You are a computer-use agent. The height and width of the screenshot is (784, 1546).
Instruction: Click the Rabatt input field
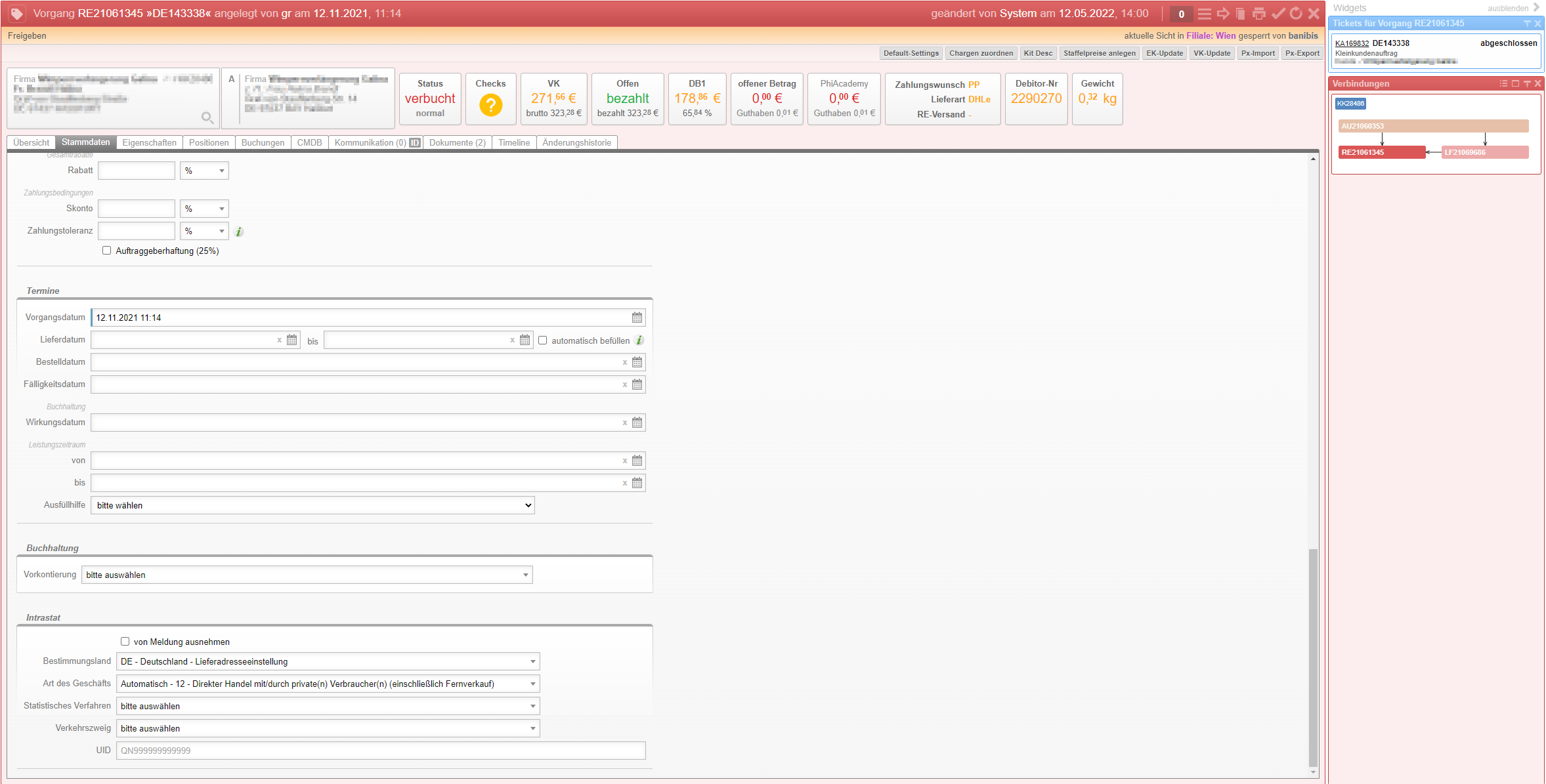coord(137,171)
